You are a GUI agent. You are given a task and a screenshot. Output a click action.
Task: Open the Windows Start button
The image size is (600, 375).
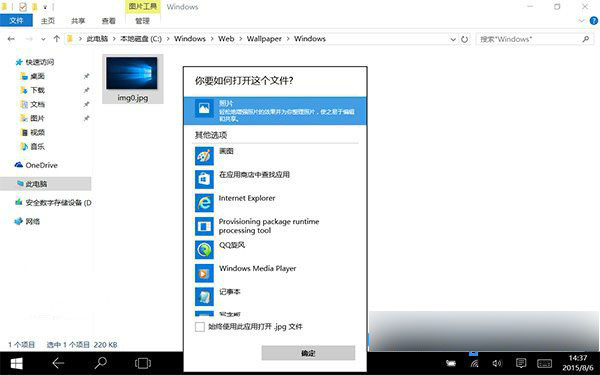[x=16, y=363]
